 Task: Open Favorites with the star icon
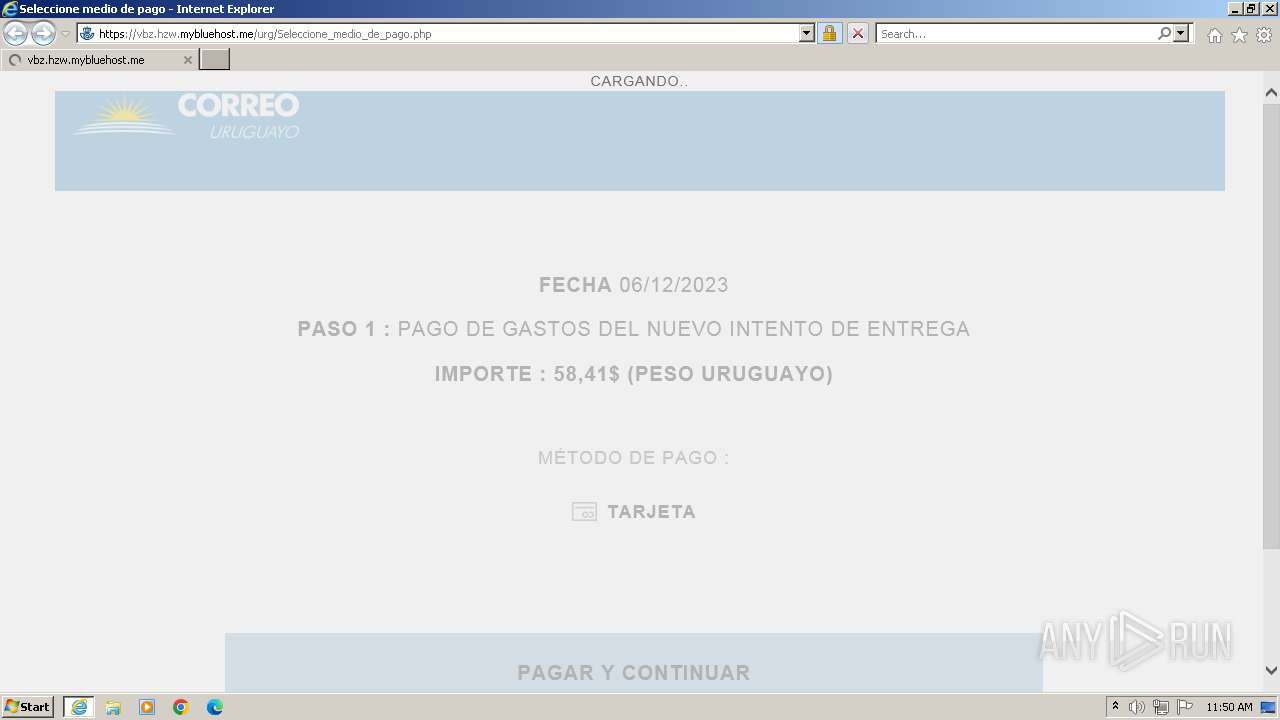(x=1239, y=35)
